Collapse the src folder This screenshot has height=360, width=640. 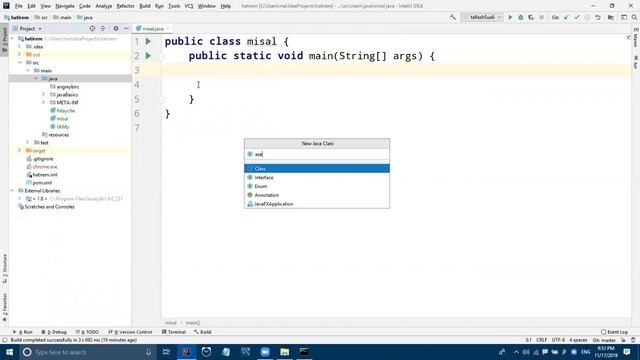[x=20, y=62]
